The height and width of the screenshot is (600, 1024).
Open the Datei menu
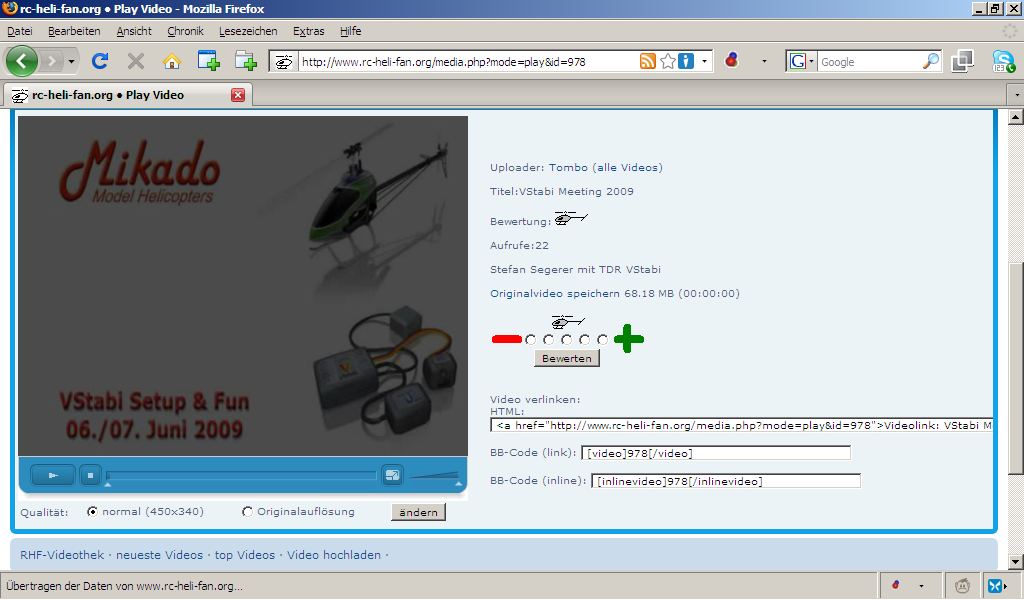pos(20,31)
